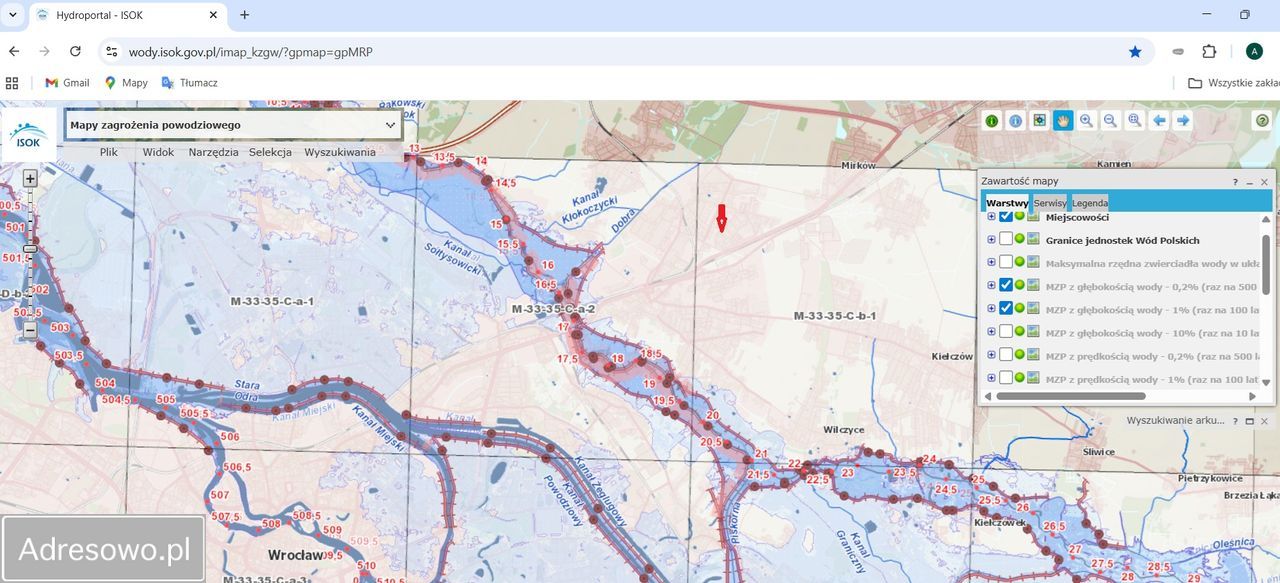Viewport: 1280px width, 583px height.
Task: Click the map zoom slider plus button
Action: 30,178
